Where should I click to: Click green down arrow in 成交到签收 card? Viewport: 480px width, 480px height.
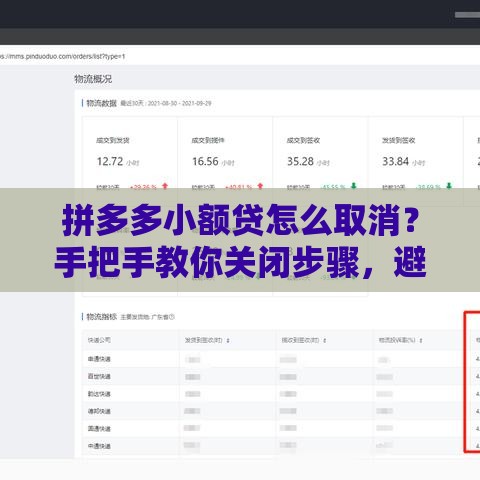tap(354, 186)
